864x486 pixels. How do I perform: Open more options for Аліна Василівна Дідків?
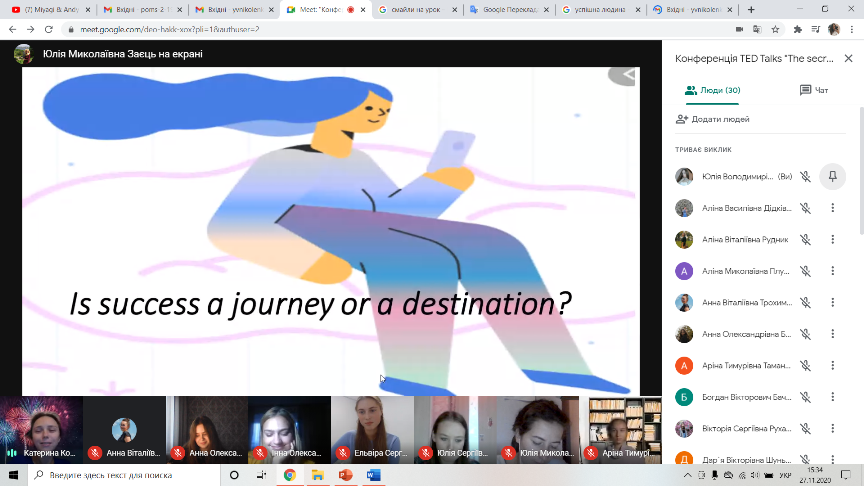(x=832, y=208)
